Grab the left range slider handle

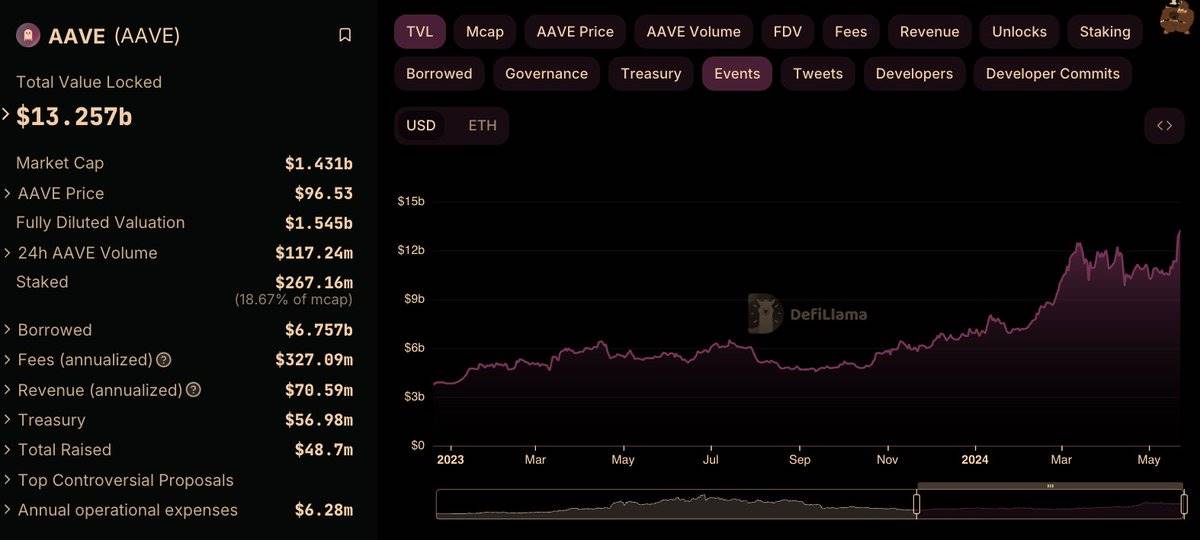pyautogui.click(x=917, y=504)
